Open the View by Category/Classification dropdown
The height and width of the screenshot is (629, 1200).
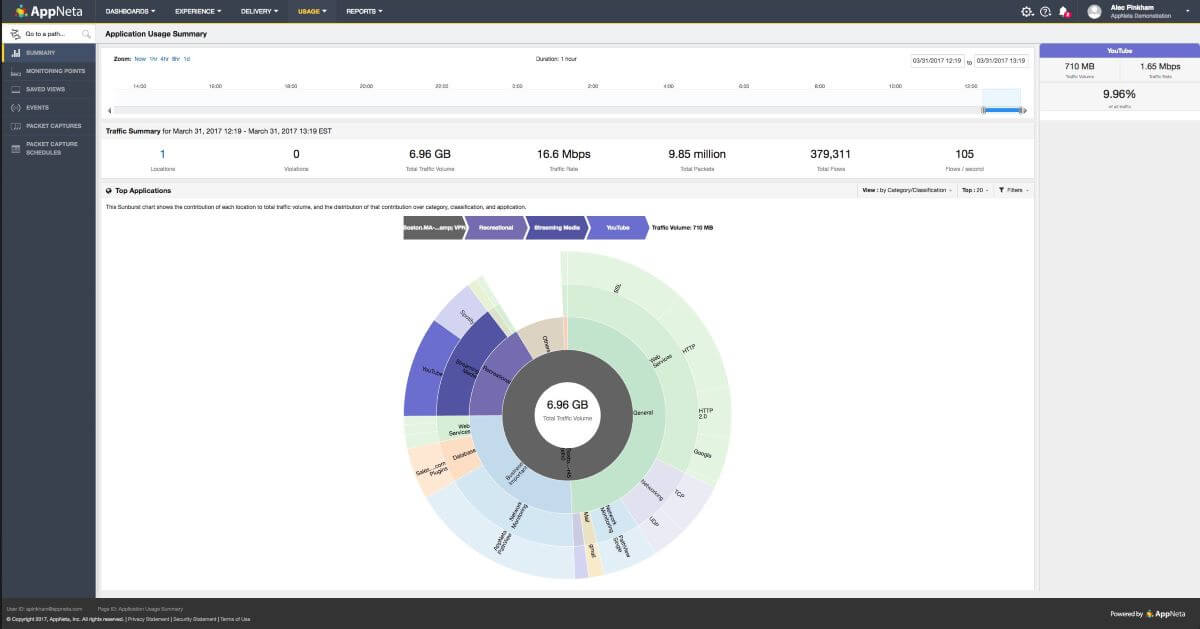click(906, 190)
